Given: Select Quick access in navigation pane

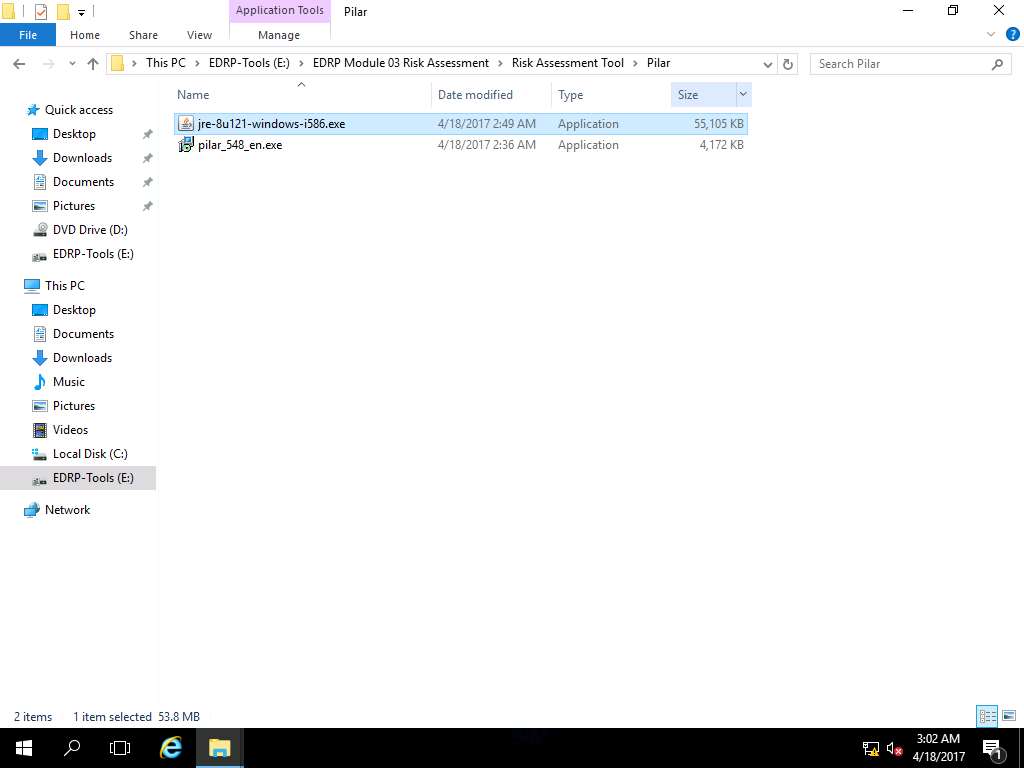Looking at the screenshot, I should [x=78, y=110].
